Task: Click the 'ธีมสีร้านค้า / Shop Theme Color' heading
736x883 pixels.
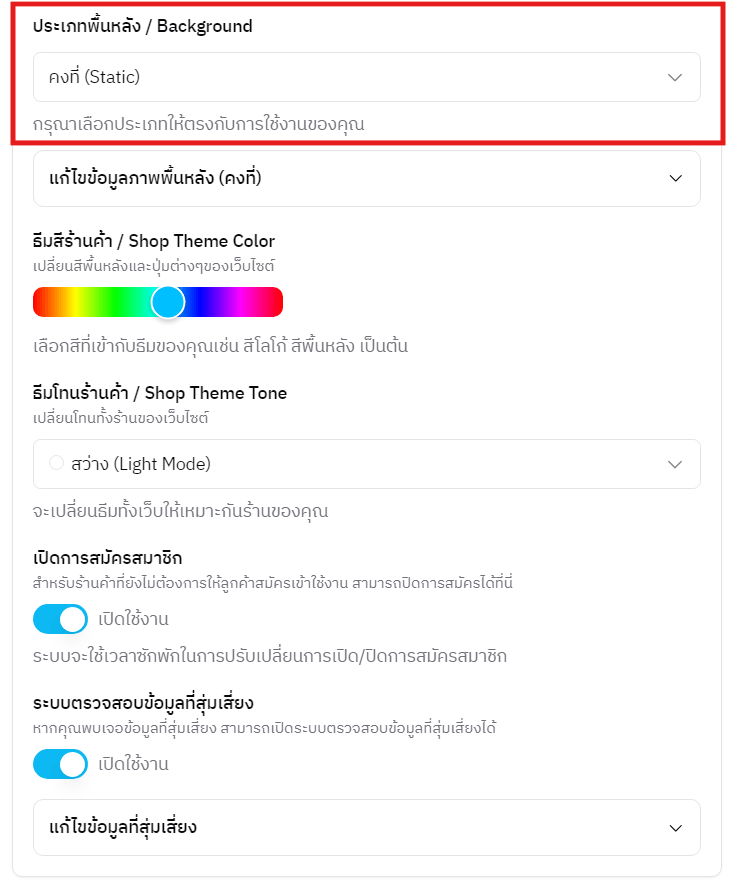Action: point(154,241)
